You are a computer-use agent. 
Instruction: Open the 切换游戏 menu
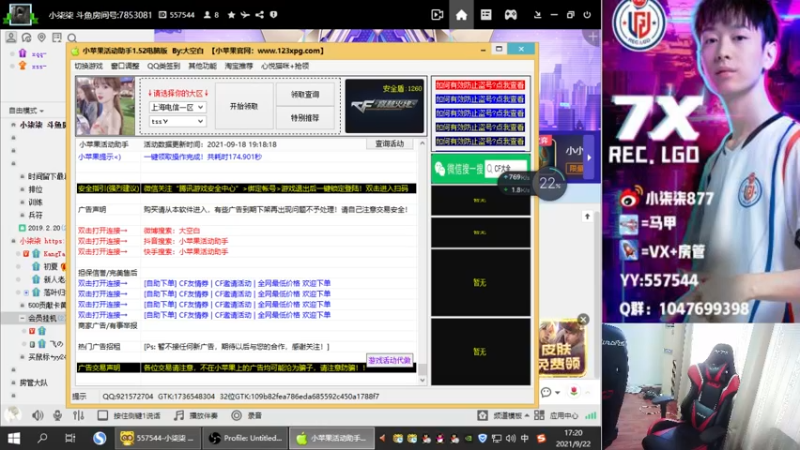[89, 66]
